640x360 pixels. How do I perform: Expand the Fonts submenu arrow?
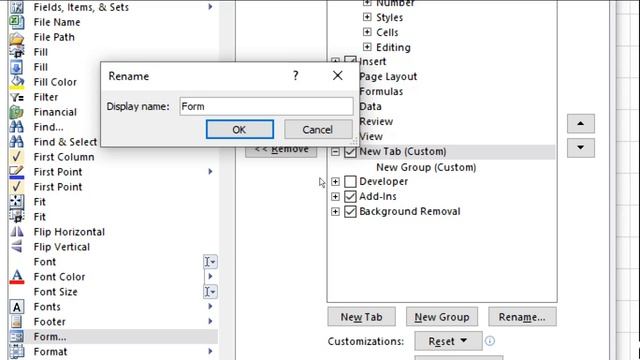click(x=210, y=306)
